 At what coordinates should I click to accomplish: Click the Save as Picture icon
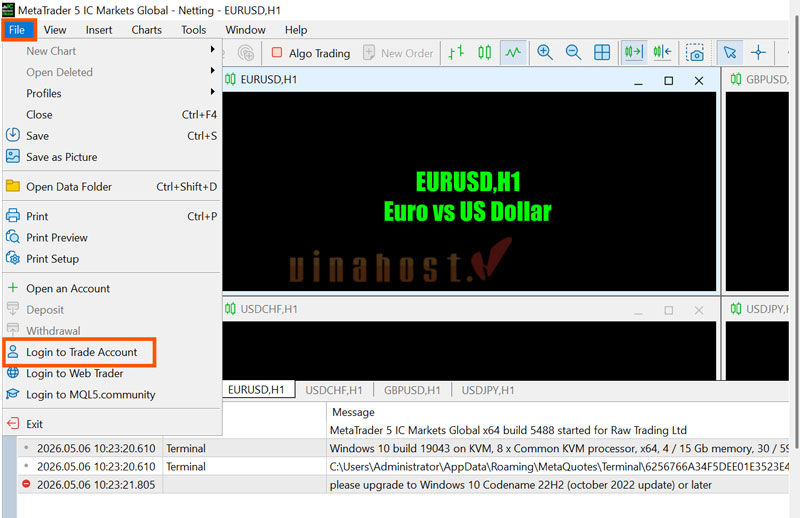point(13,156)
